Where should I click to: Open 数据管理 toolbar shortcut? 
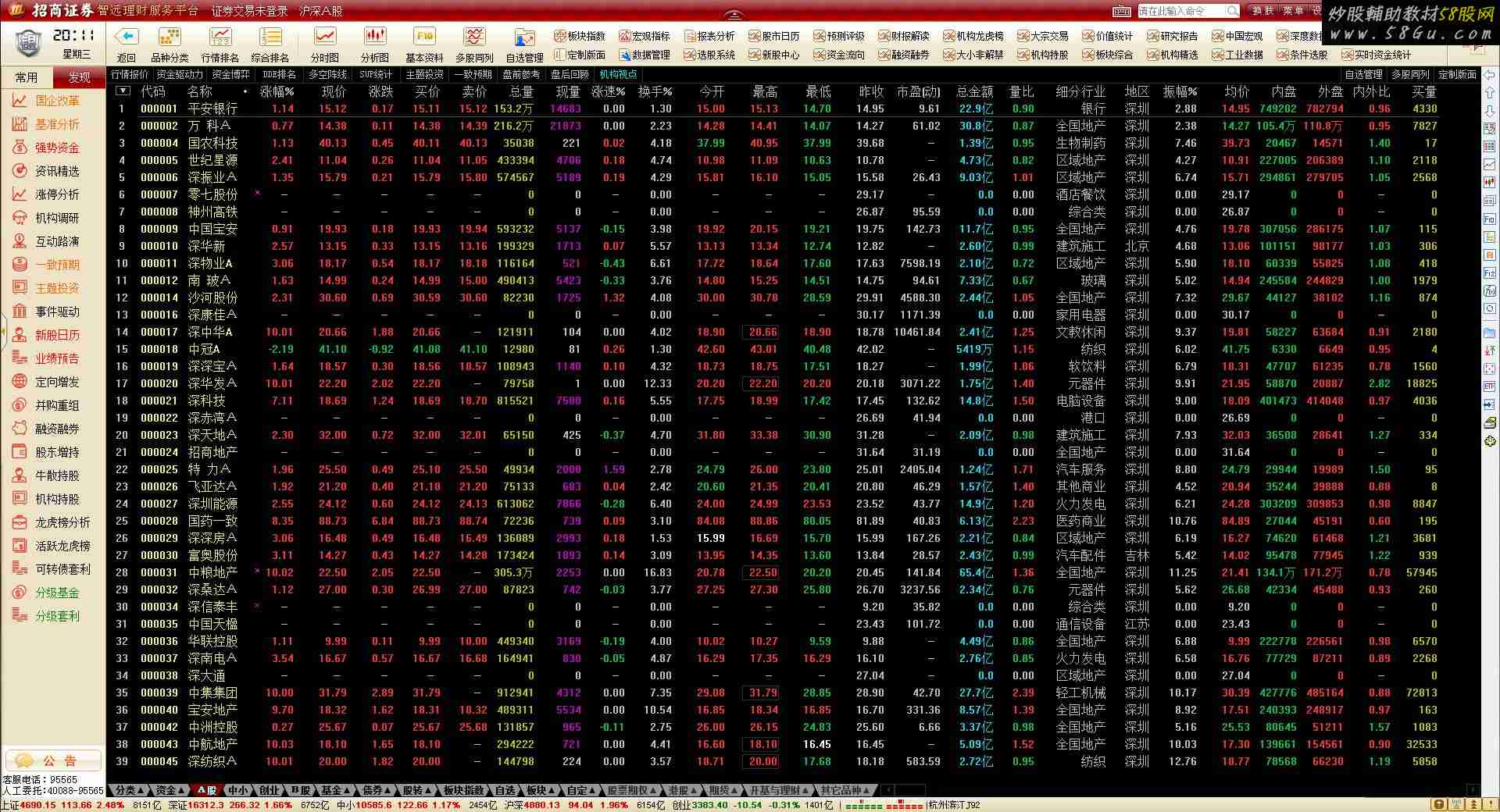point(645,55)
